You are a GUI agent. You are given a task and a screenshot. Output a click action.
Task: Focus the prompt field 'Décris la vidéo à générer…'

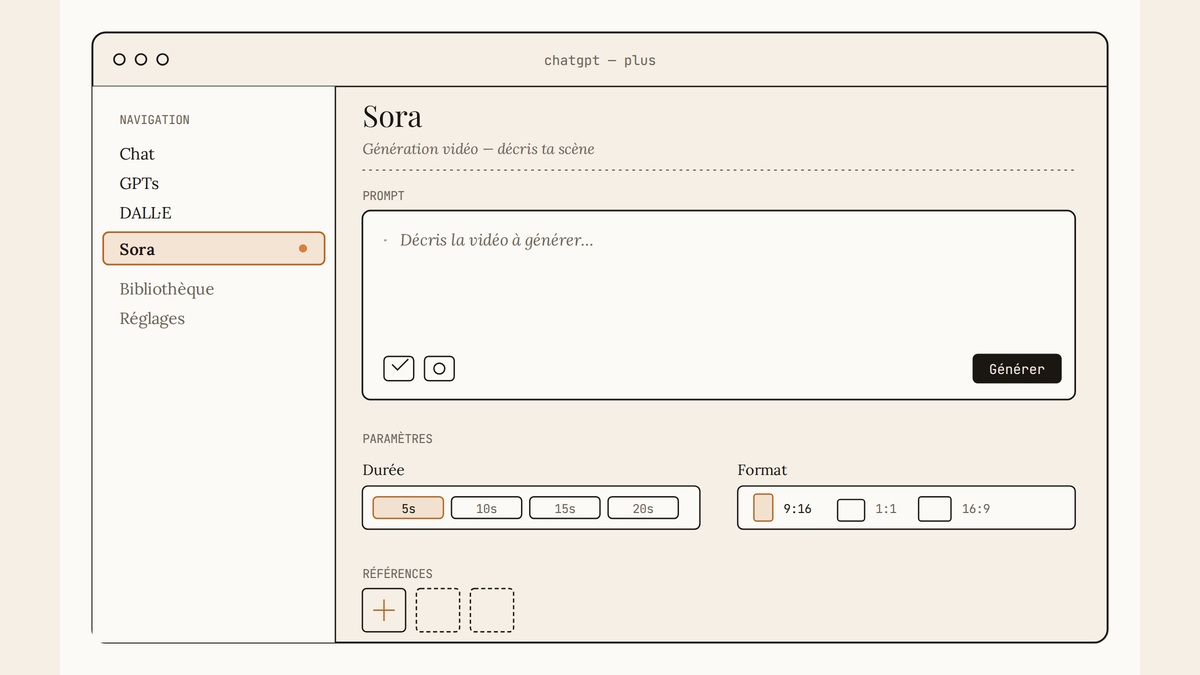719,305
